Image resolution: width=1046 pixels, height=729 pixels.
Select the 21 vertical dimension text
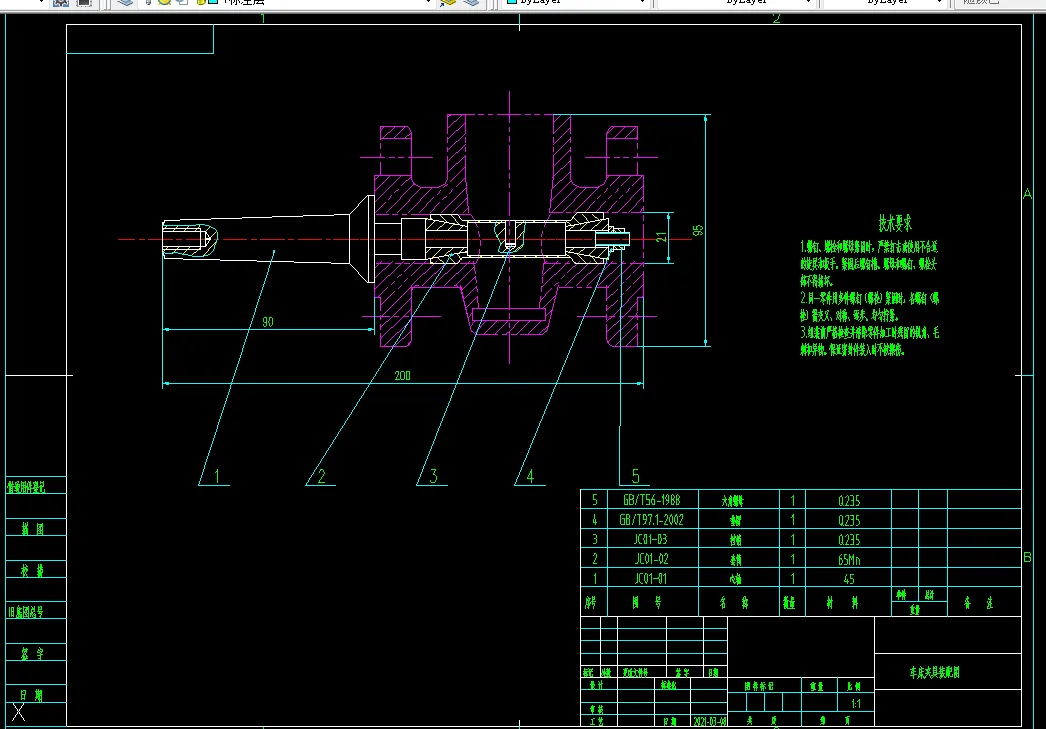(661, 237)
